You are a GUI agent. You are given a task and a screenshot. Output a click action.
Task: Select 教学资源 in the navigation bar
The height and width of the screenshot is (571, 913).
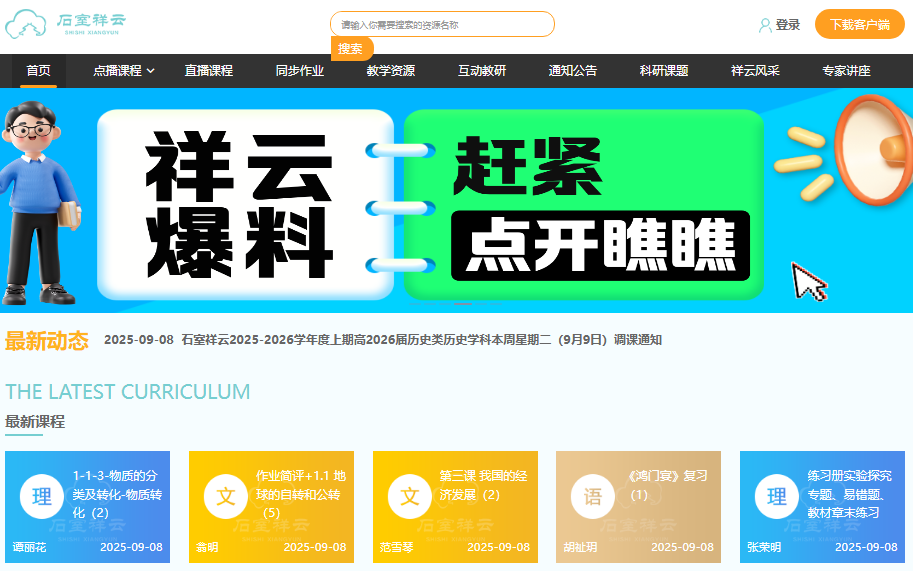click(391, 71)
